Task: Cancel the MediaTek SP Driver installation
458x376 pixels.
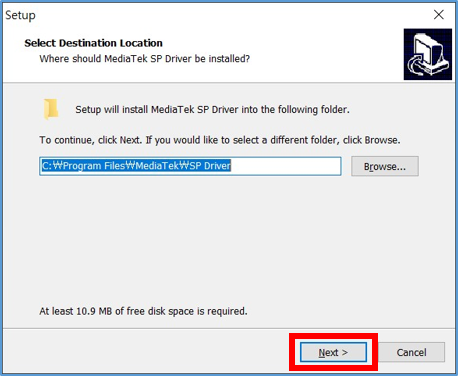Action: [x=411, y=352]
